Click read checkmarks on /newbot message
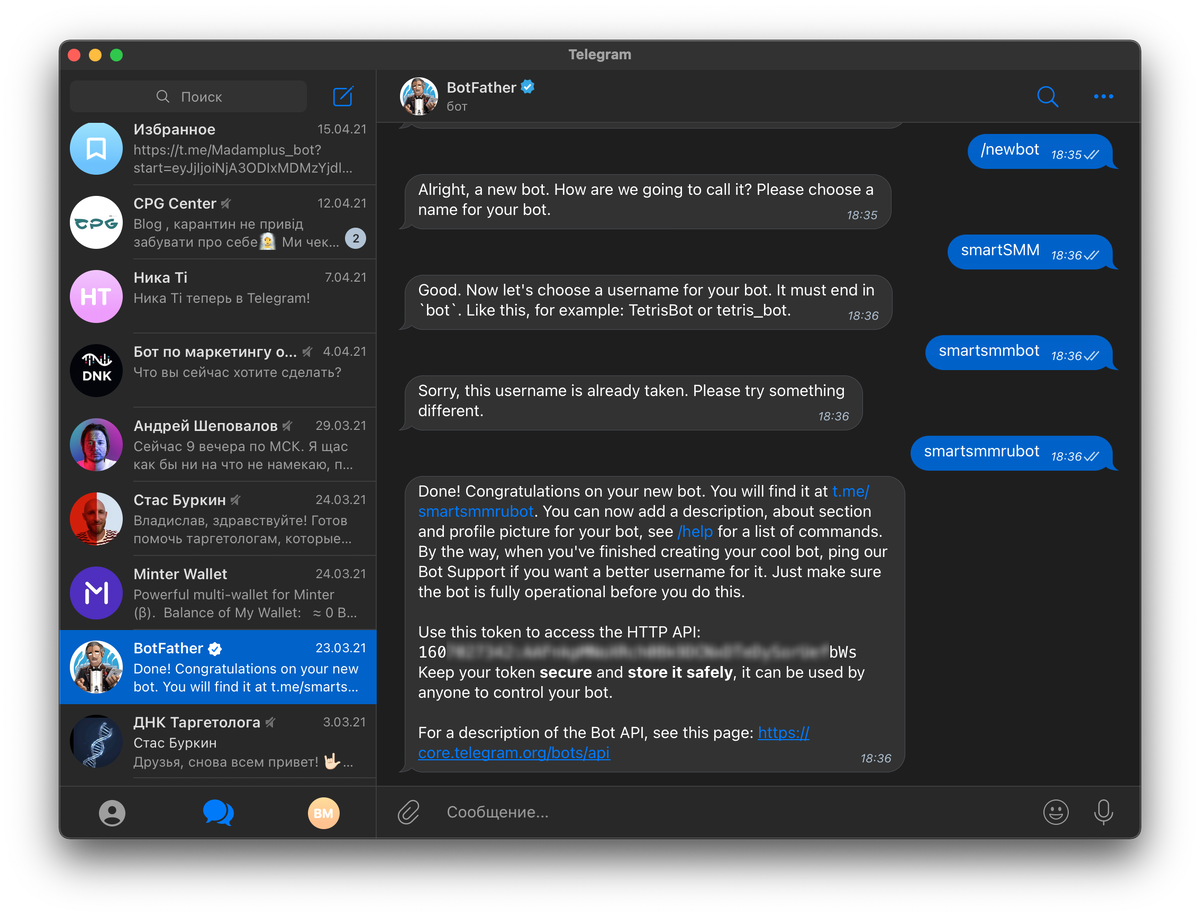The width and height of the screenshot is (1200, 917). pyautogui.click(x=1091, y=155)
